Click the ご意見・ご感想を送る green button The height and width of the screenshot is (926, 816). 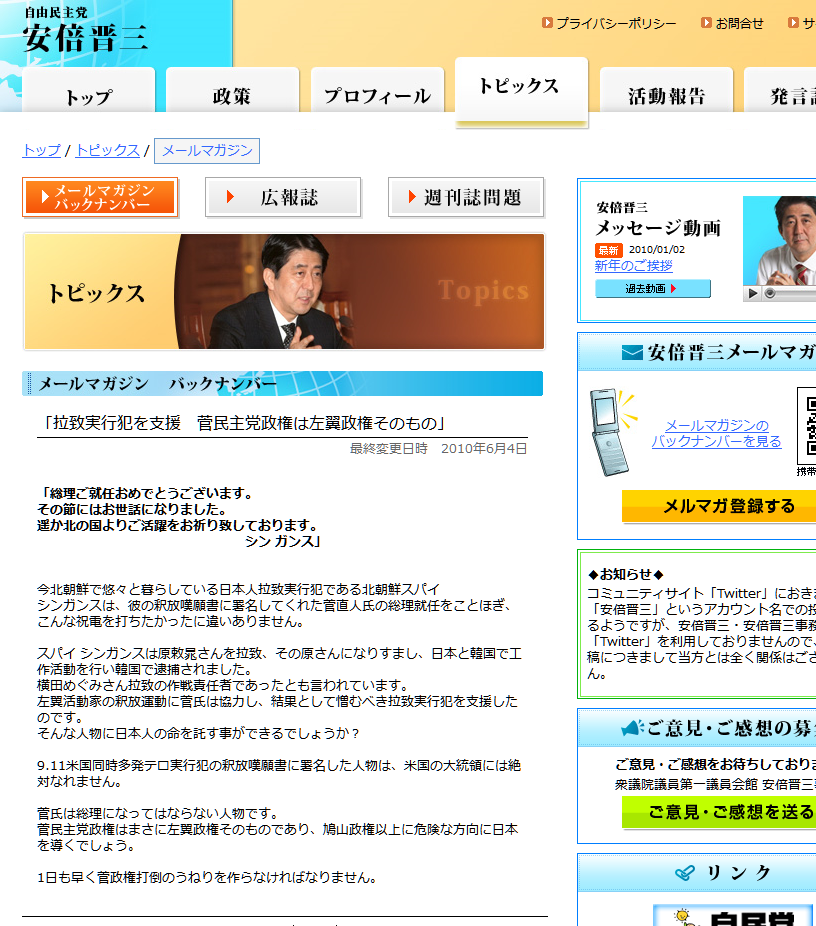click(x=719, y=812)
